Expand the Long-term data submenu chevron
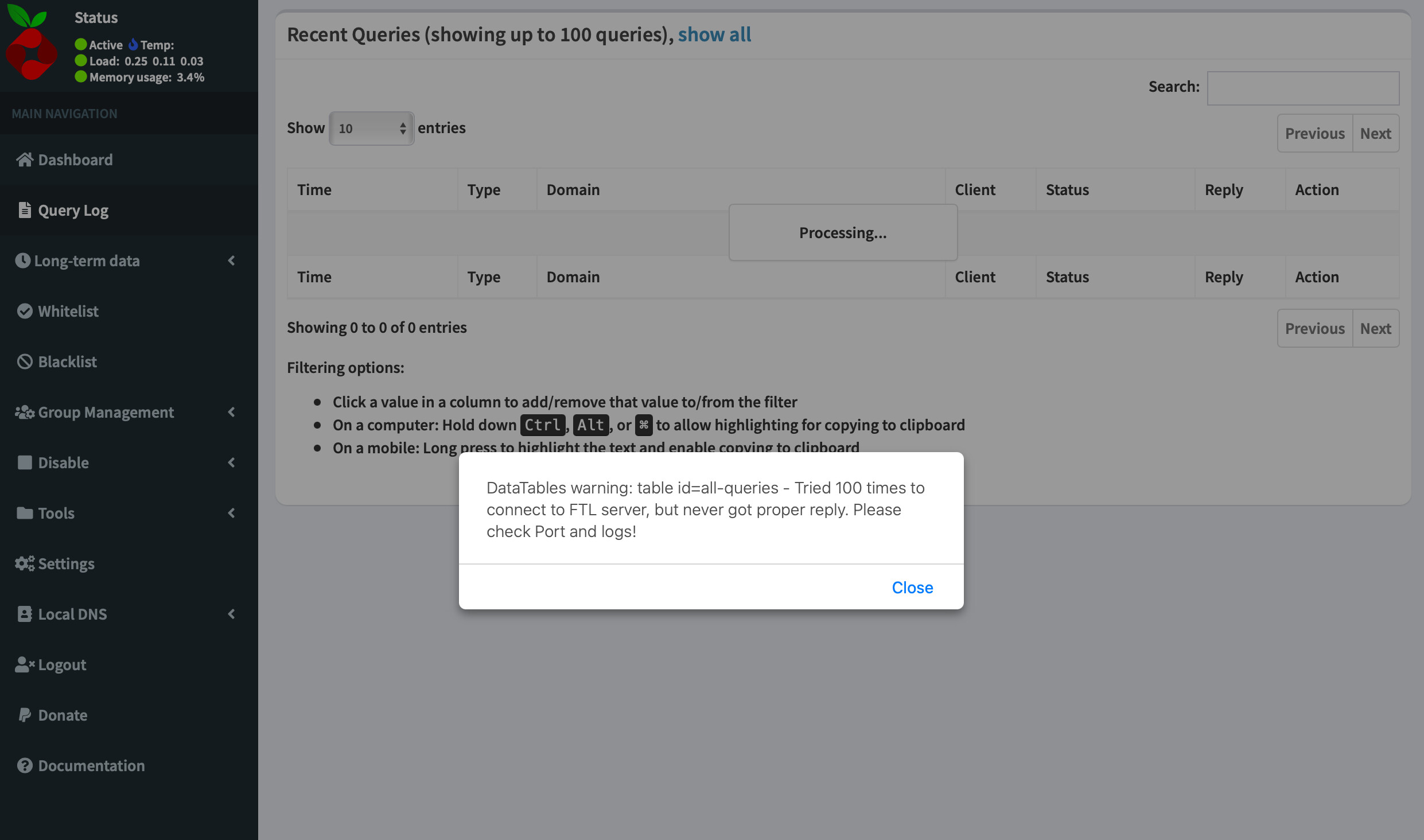 tap(231, 260)
